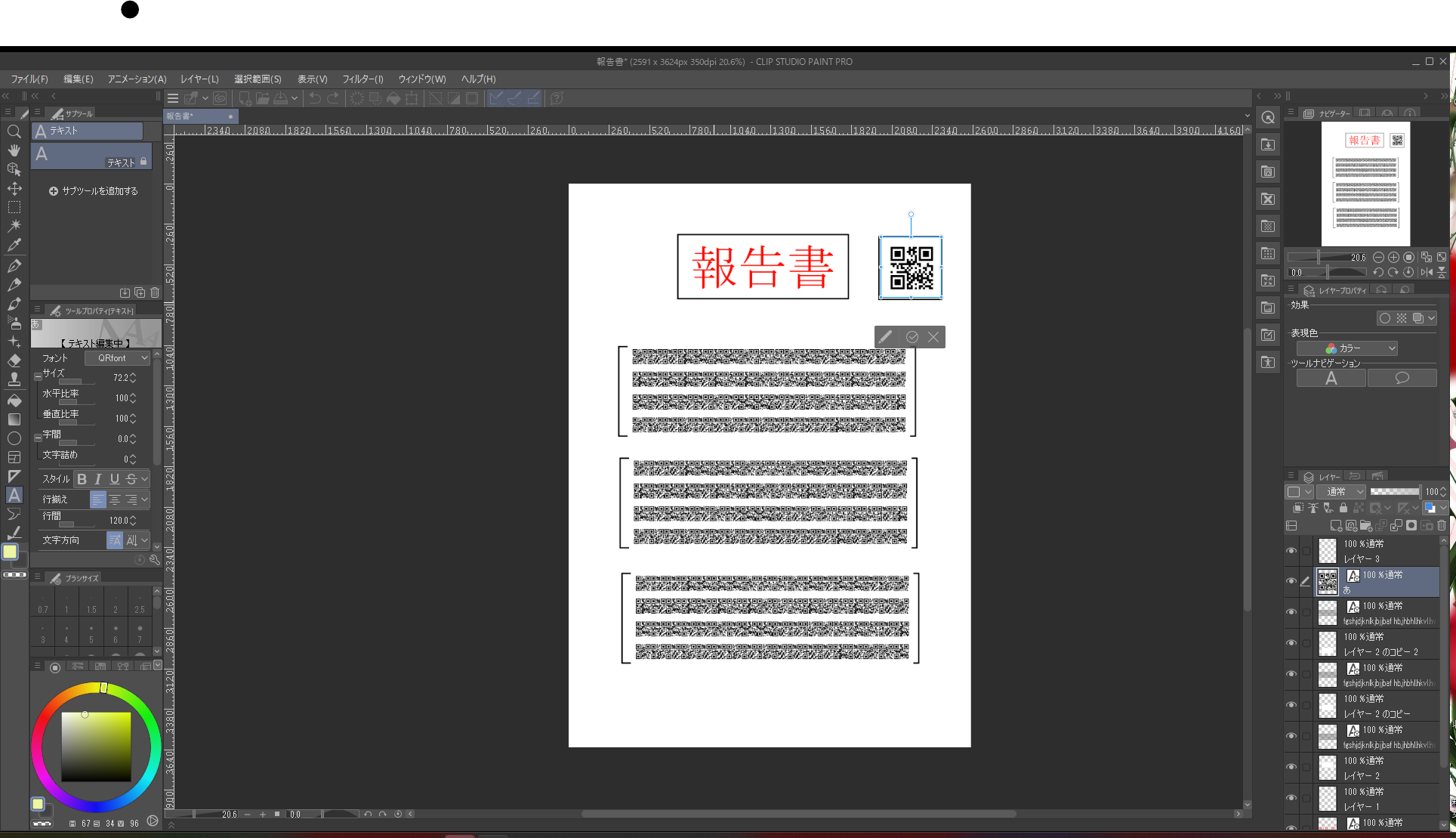
Task: Click サブツールを追加する button
Action: [93, 191]
